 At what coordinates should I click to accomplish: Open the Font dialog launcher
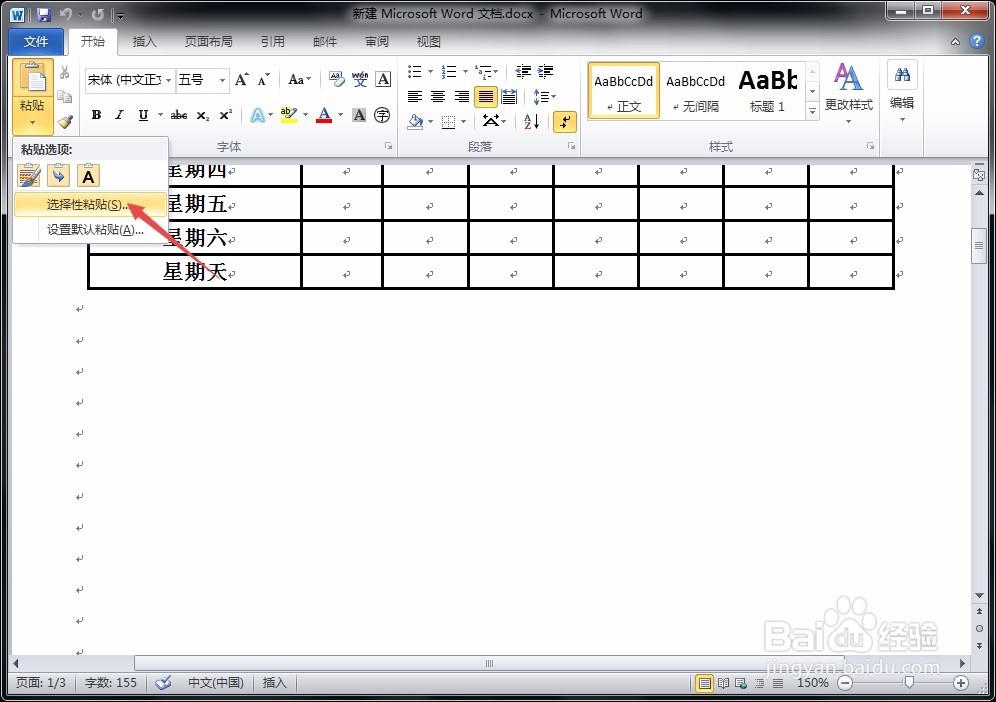point(388,146)
